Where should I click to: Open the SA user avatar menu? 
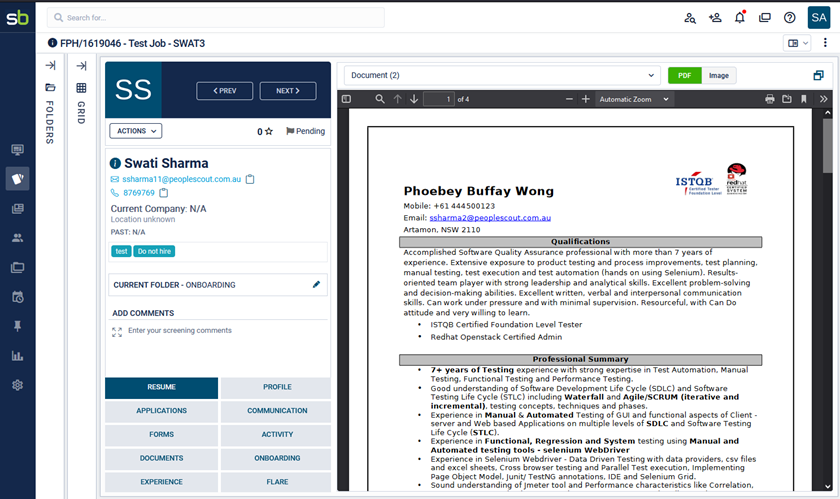[x=819, y=18]
